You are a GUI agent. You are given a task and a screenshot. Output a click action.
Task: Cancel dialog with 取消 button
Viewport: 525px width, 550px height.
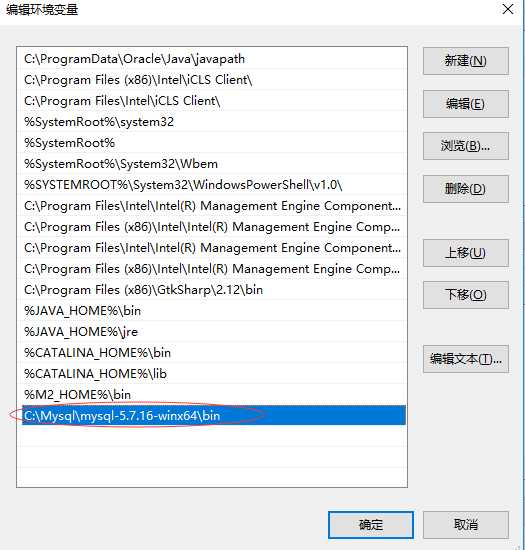[x=465, y=525]
